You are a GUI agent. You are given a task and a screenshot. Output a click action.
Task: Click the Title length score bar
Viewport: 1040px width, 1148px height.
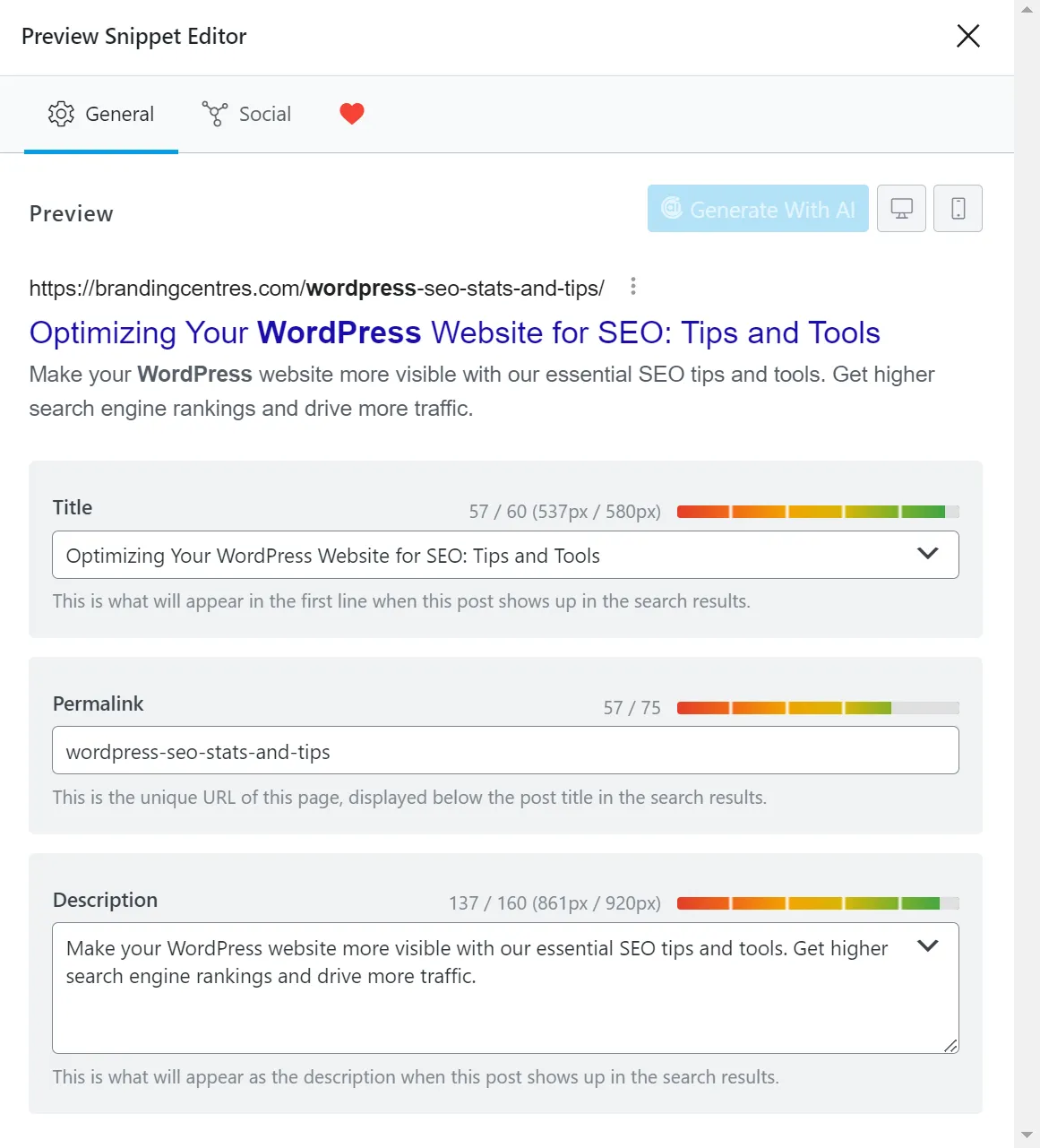[x=818, y=511]
